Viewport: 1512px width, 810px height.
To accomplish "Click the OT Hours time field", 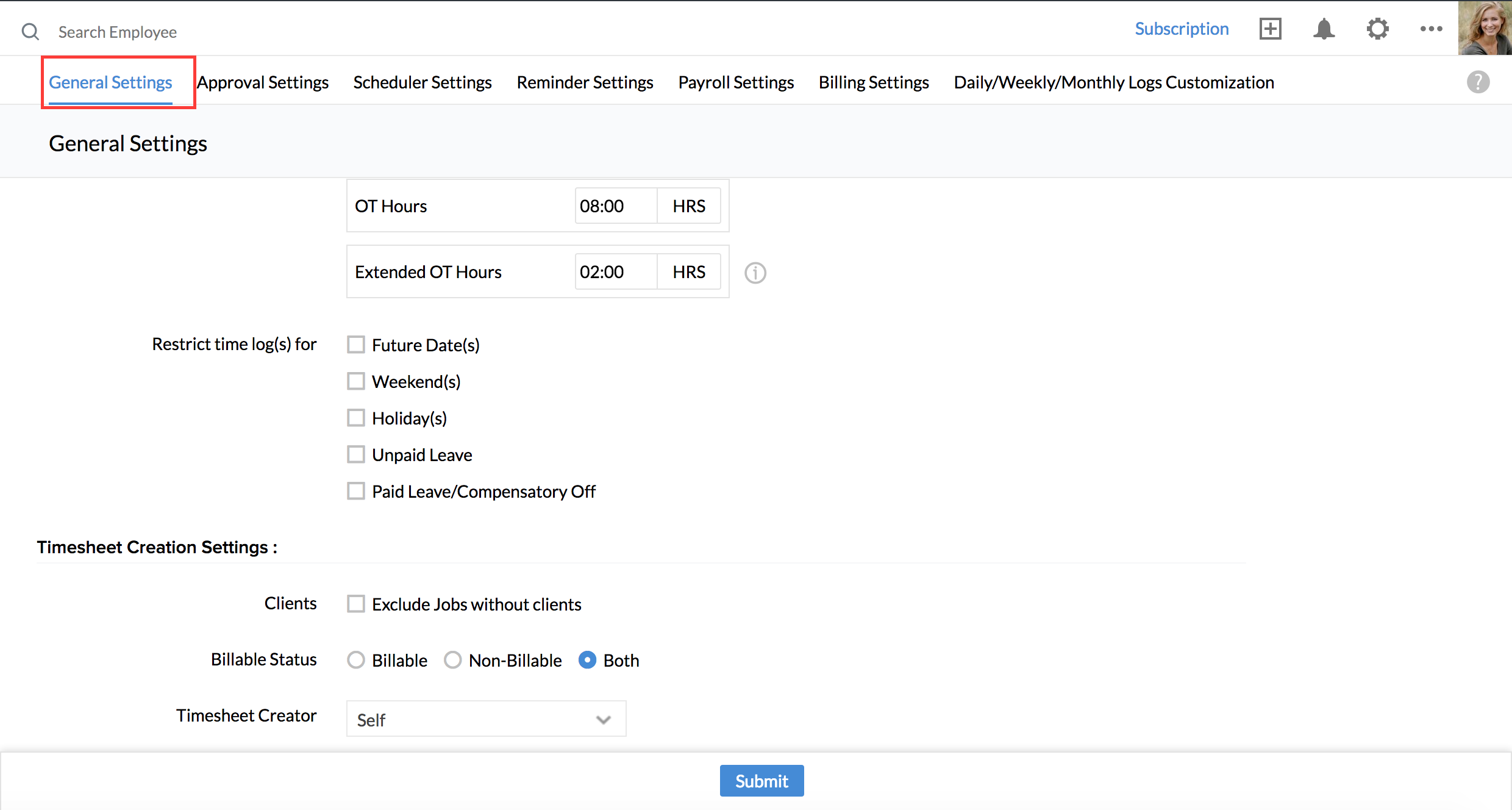I will click(x=615, y=206).
